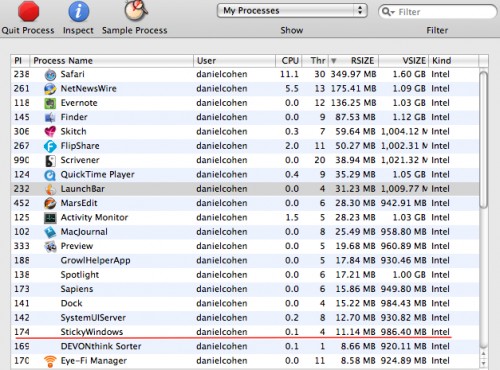The width and height of the screenshot is (500, 370).
Task: Sort by the VSIZE column header
Action: point(404,61)
